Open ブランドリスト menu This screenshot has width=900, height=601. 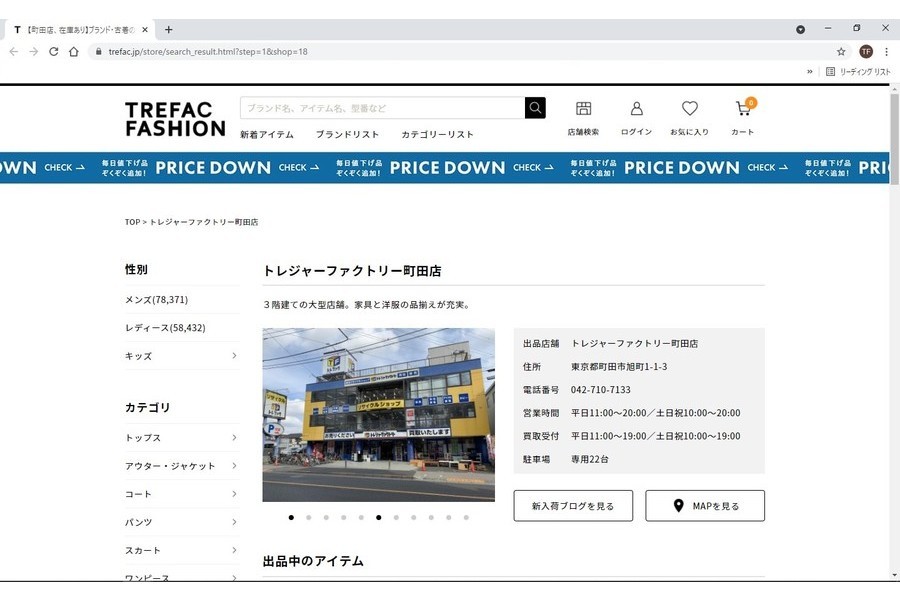click(x=347, y=134)
